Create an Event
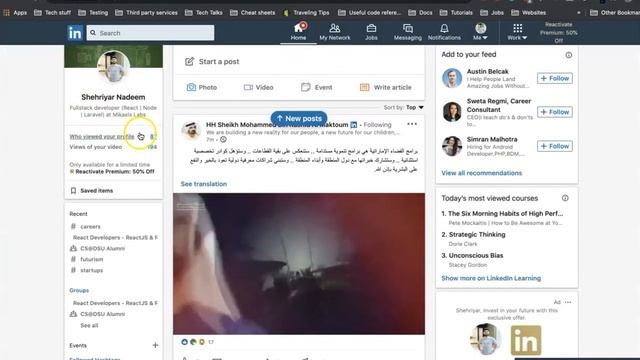This screenshot has height=360, width=640. point(317,87)
